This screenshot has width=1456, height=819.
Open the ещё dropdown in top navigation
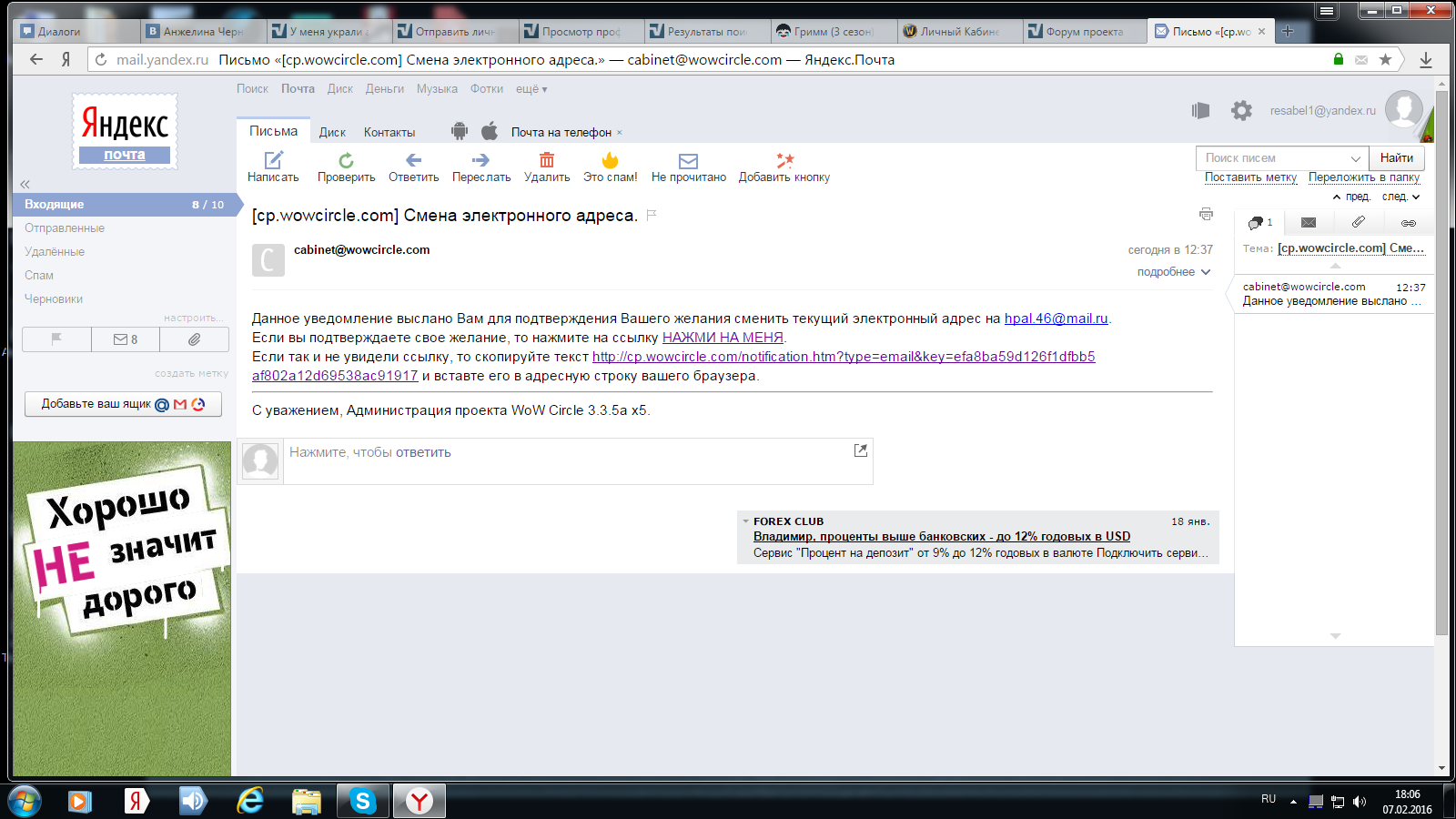pos(531,89)
